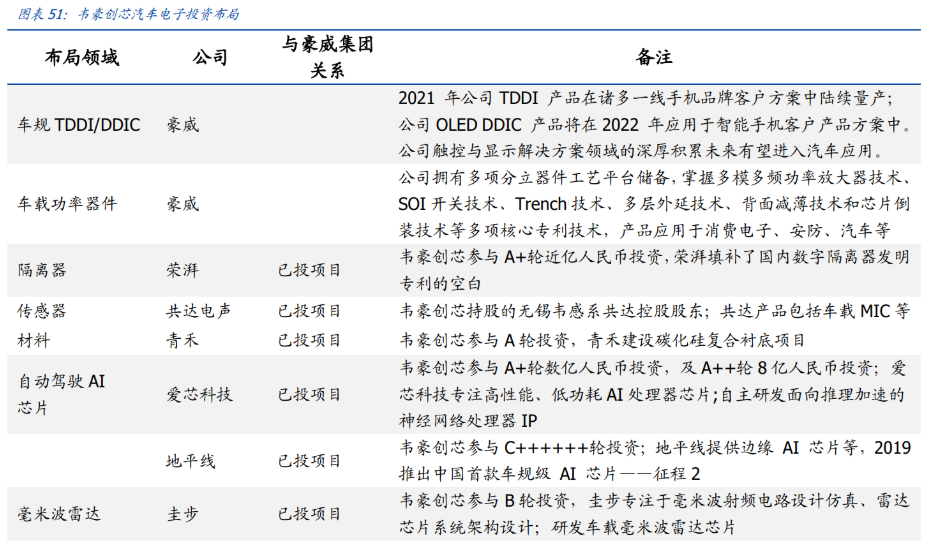Click '已投项目' in the 圭步 row
This screenshot has height=541, width=928.
pyautogui.click(x=310, y=514)
